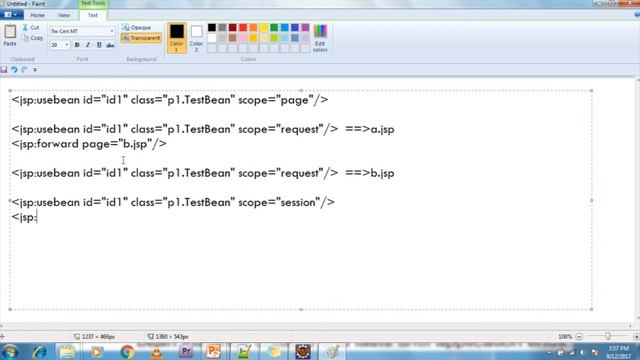Open the Paint application menu button

pos(11,15)
